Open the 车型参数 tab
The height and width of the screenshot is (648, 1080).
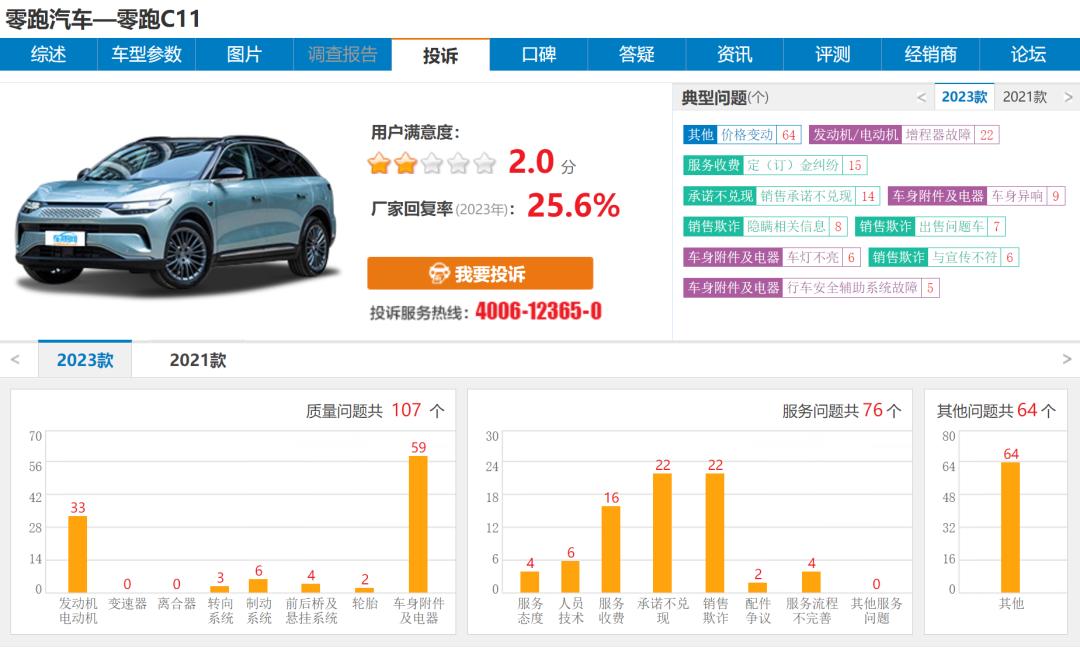pyautogui.click(x=146, y=55)
